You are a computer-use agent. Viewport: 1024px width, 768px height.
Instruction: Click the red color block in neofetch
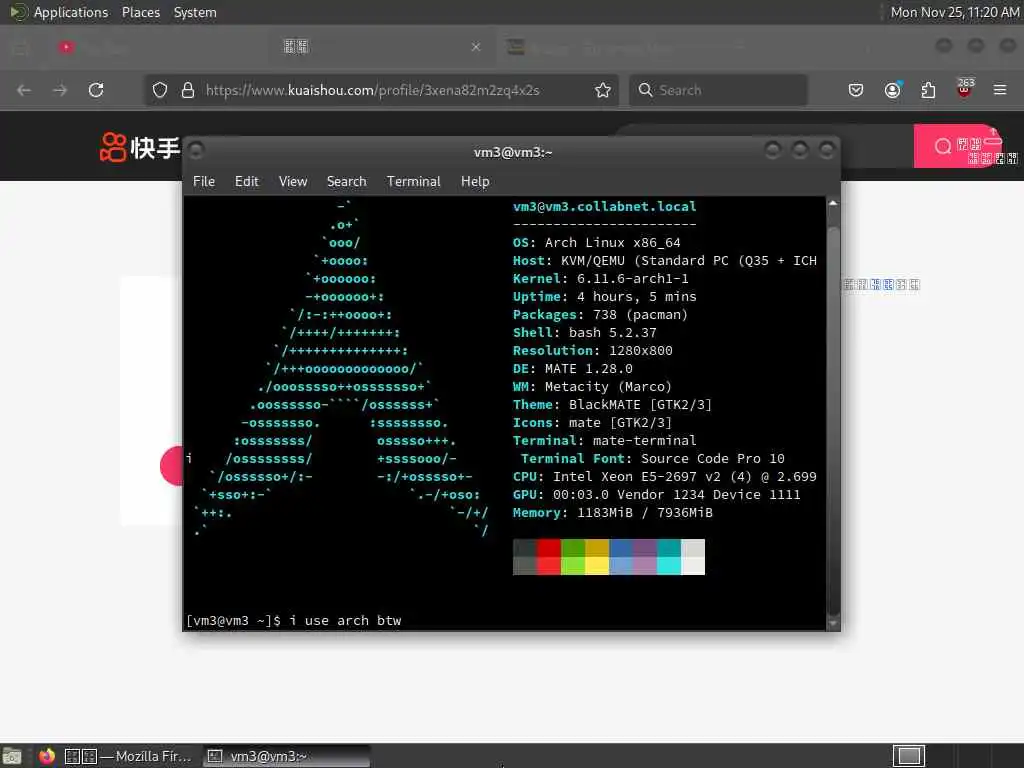pos(549,556)
